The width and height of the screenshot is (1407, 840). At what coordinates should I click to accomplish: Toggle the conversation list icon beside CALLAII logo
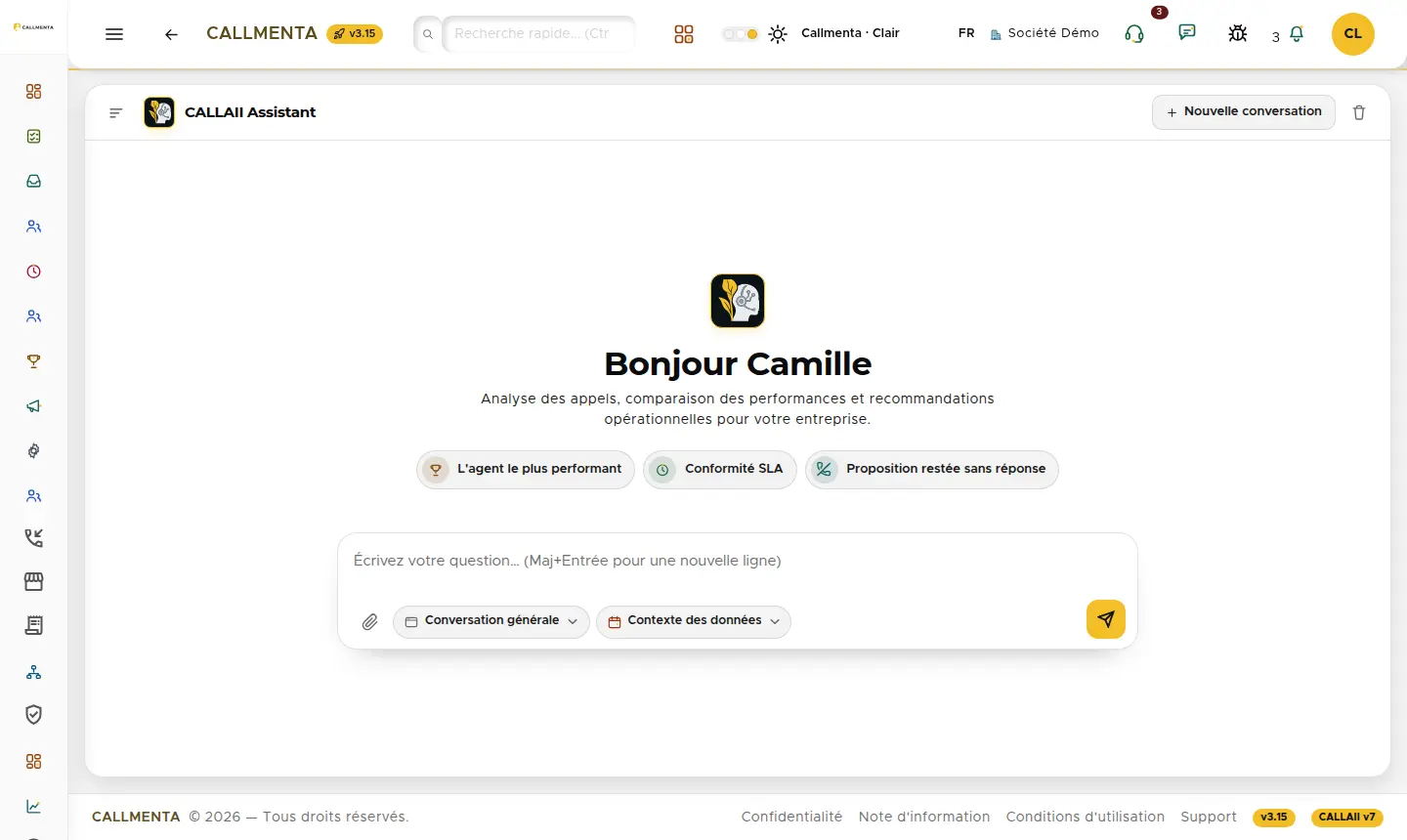coord(115,113)
